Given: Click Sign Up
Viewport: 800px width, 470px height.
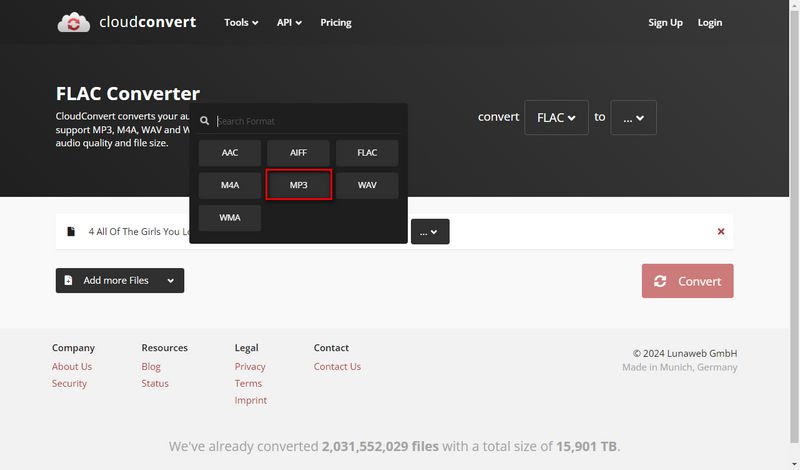Looking at the screenshot, I should coord(665,22).
